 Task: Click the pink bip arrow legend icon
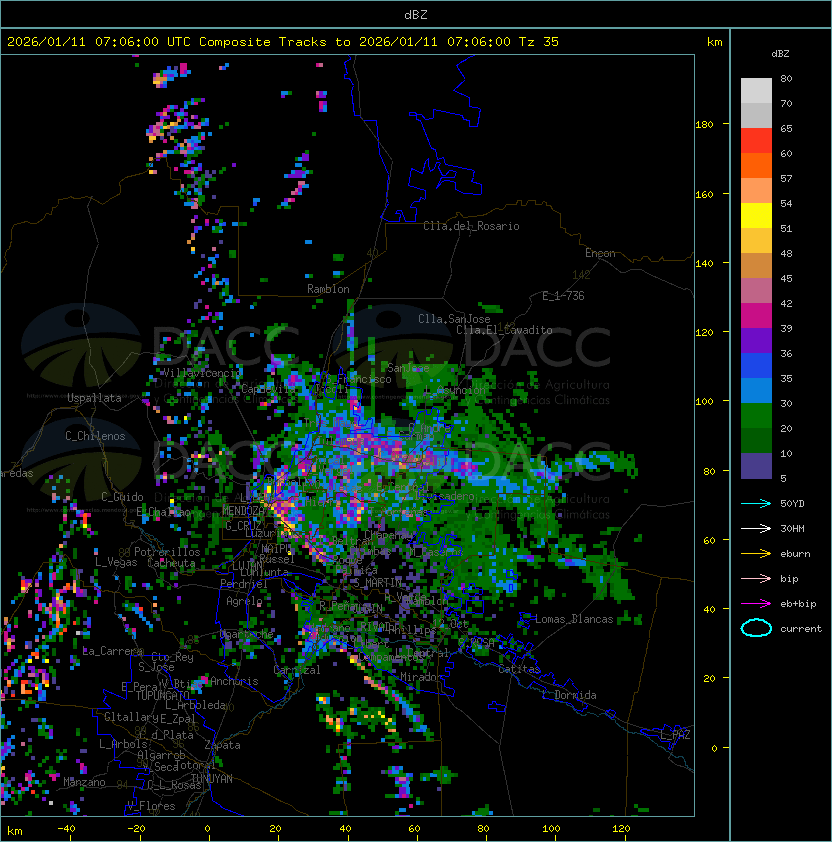coord(756,578)
